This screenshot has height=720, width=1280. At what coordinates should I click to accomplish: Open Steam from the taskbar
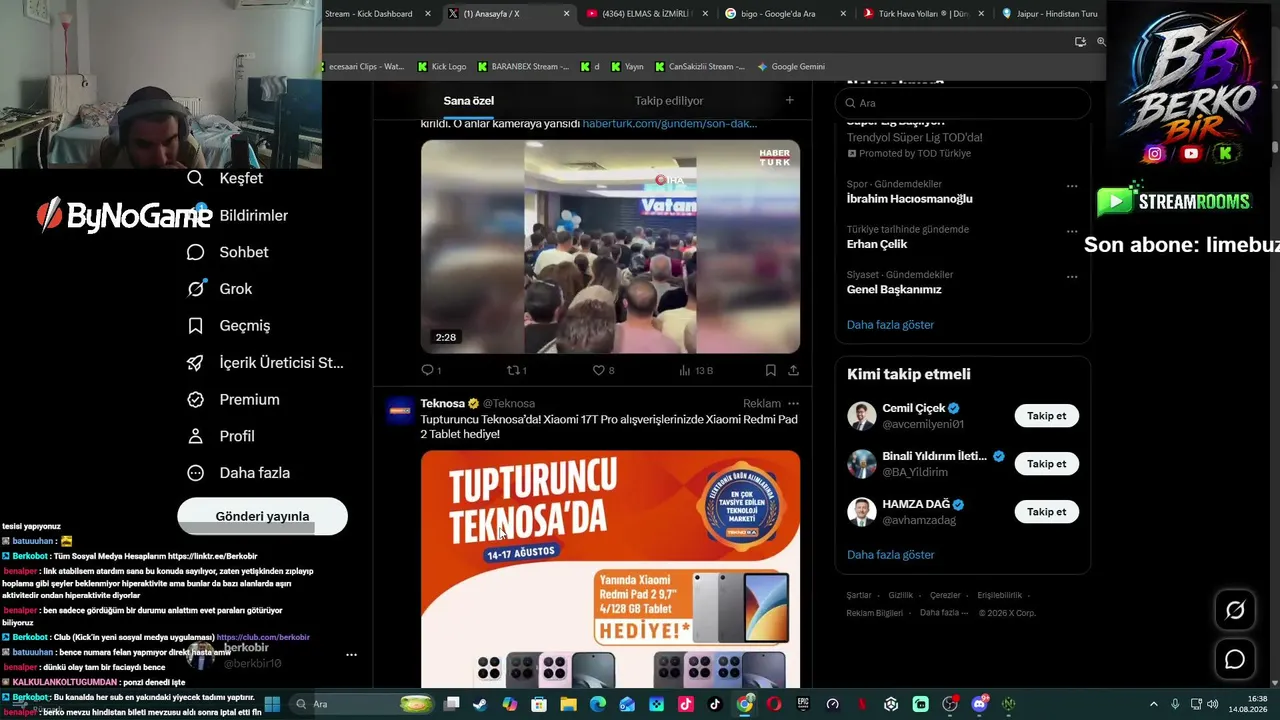pos(480,704)
